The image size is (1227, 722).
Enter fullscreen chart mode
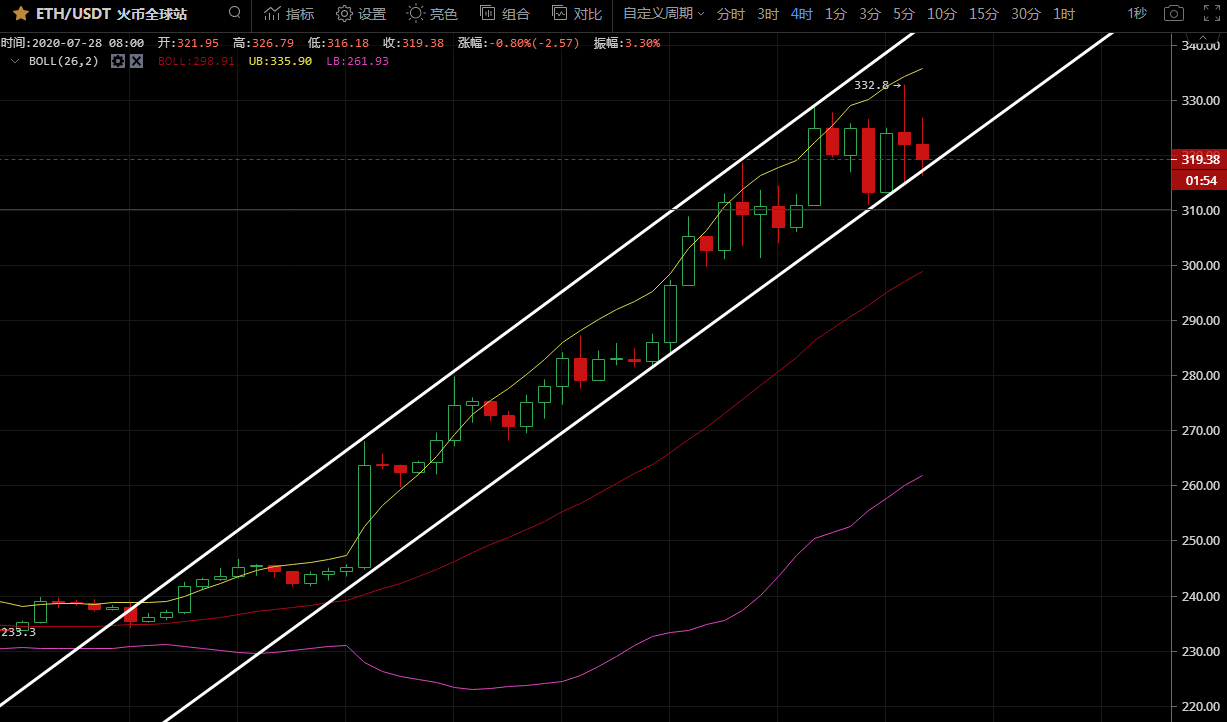point(1212,14)
